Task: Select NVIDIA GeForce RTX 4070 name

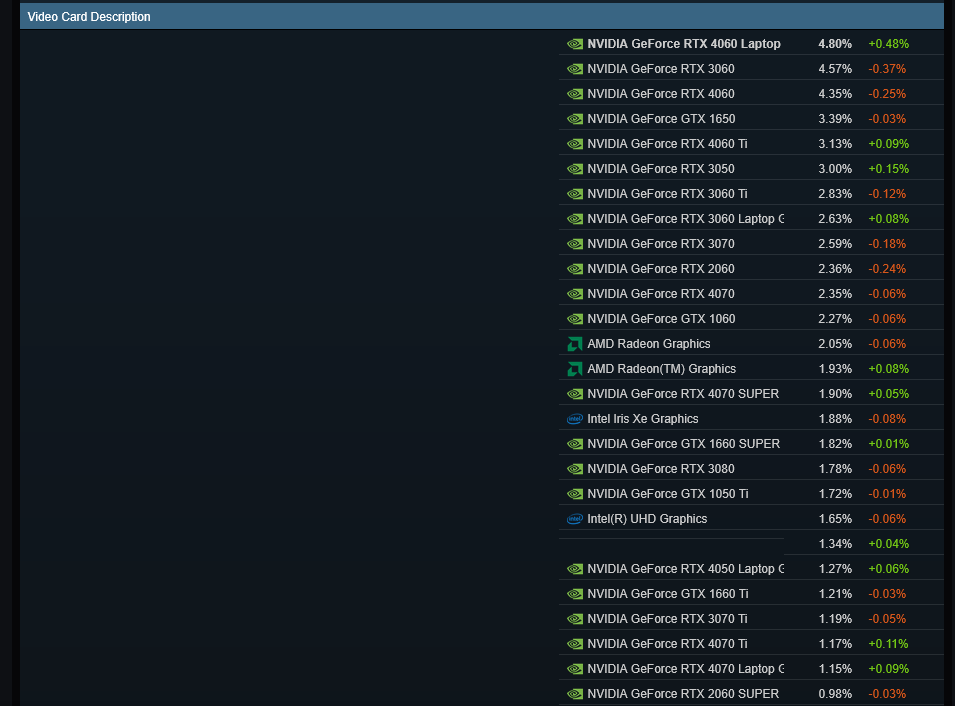Action: tap(661, 294)
